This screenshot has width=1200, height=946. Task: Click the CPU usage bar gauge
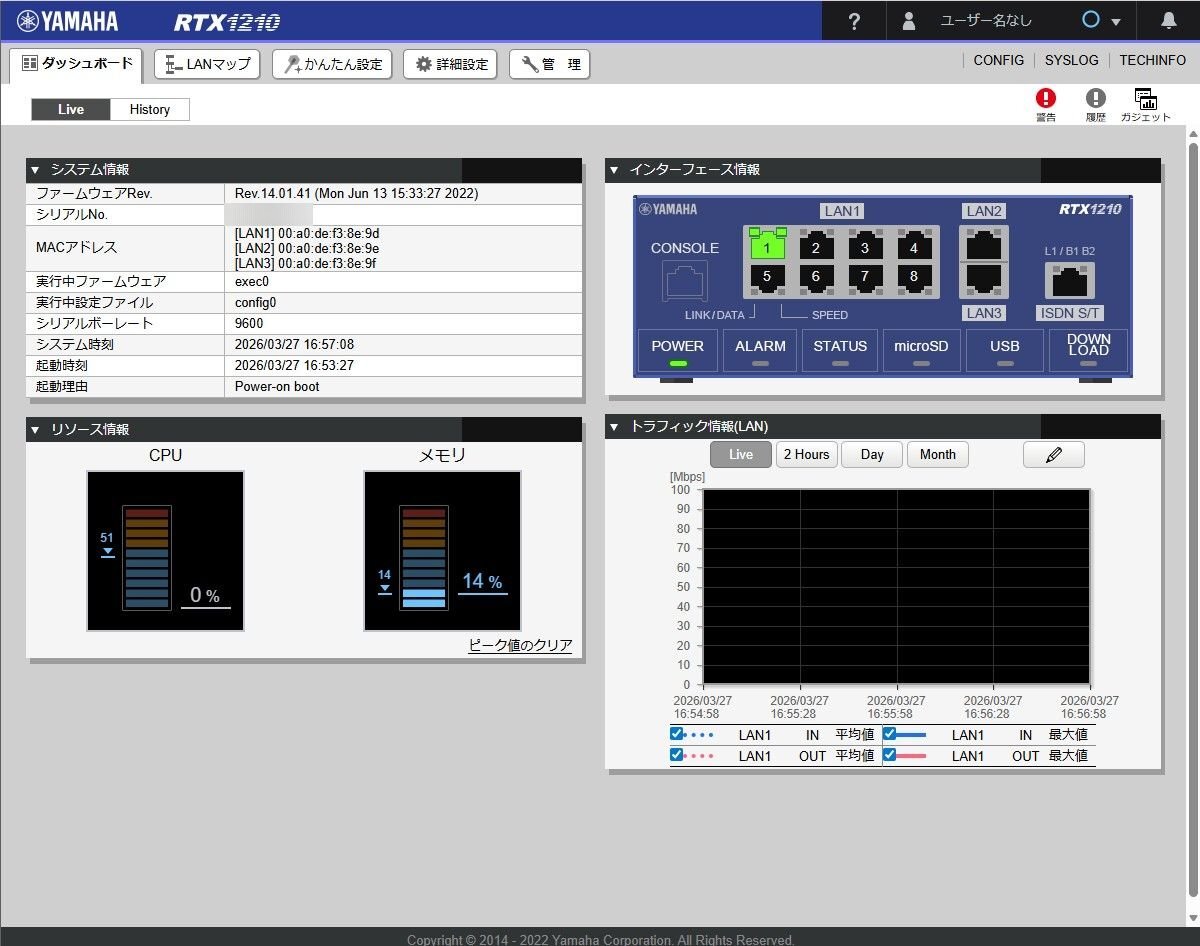[147, 557]
